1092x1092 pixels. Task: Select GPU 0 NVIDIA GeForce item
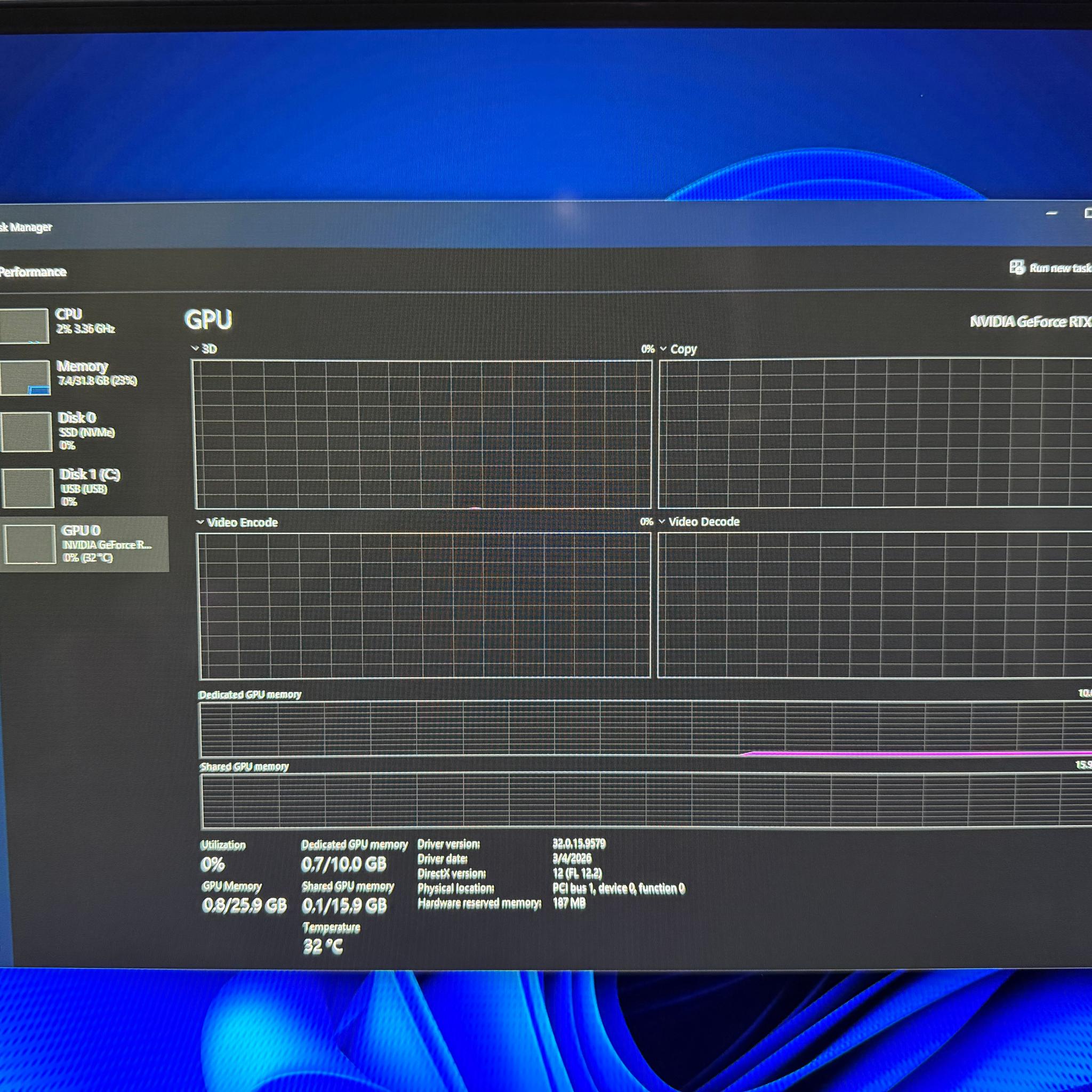pyautogui.click(x=84, y=544)
